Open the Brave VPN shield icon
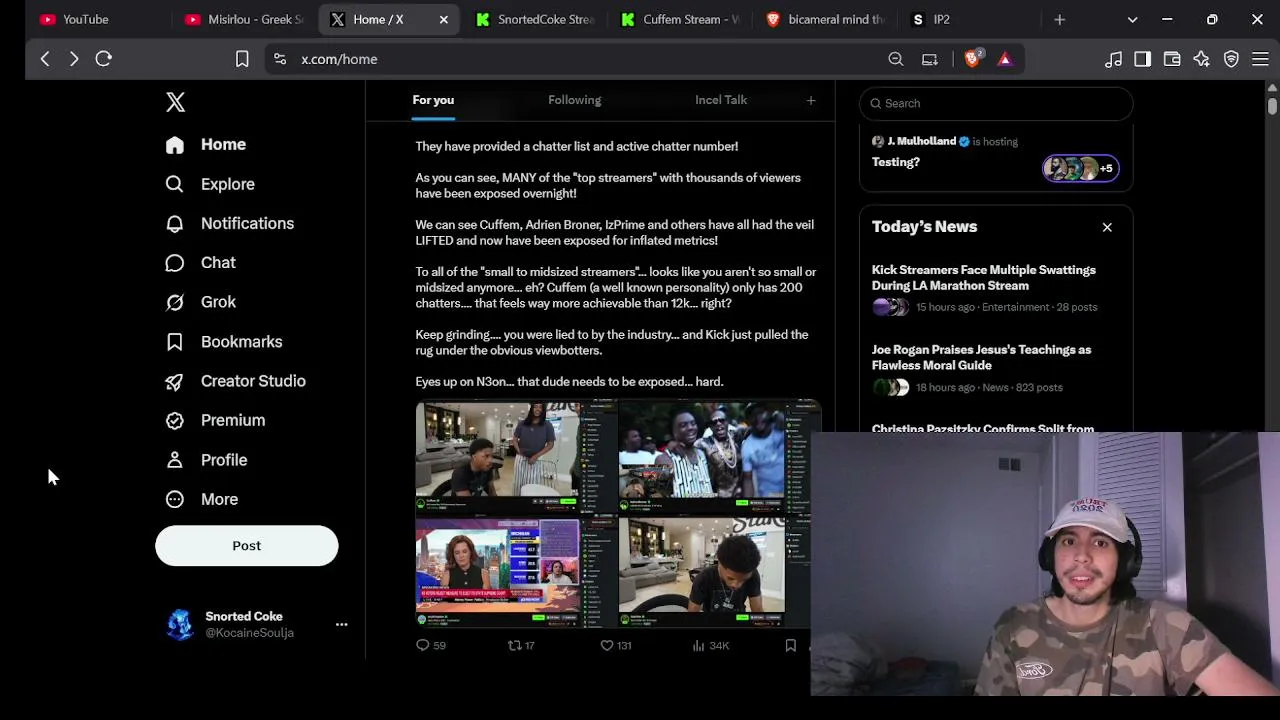This screenshot has width=1280, height=720. (1231, 59)
